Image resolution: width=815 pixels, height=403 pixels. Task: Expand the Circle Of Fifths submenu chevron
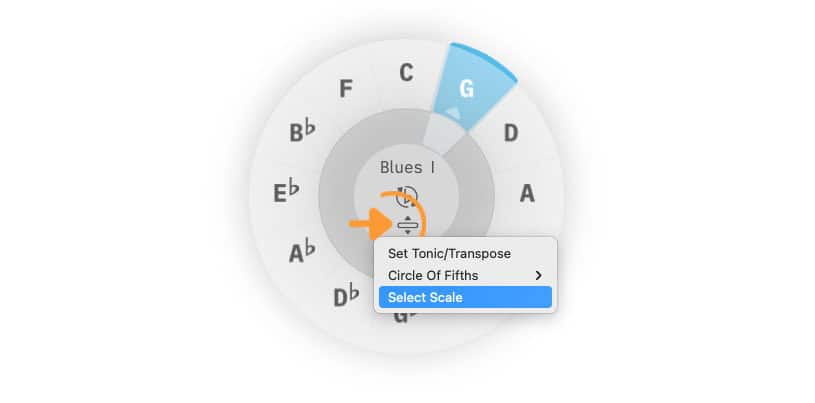pyautogui.click(x=538, y=275)
